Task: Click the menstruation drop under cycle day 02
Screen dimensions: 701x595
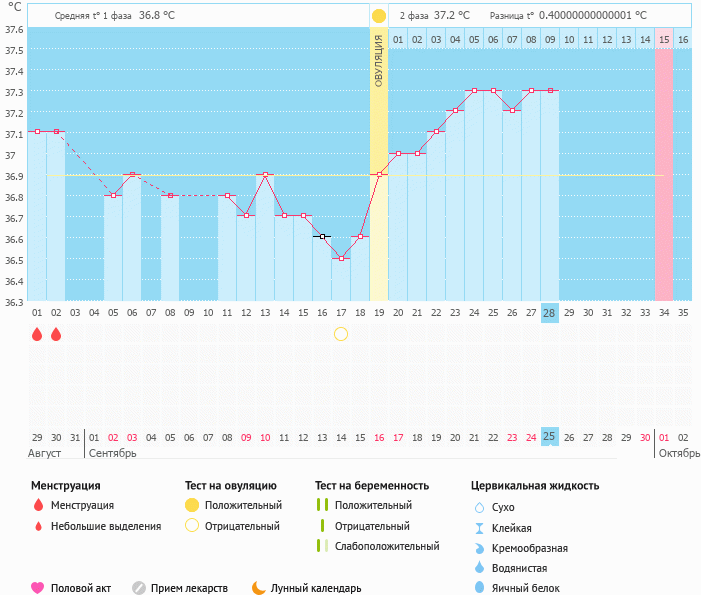Action: click(x=56, y=334)
